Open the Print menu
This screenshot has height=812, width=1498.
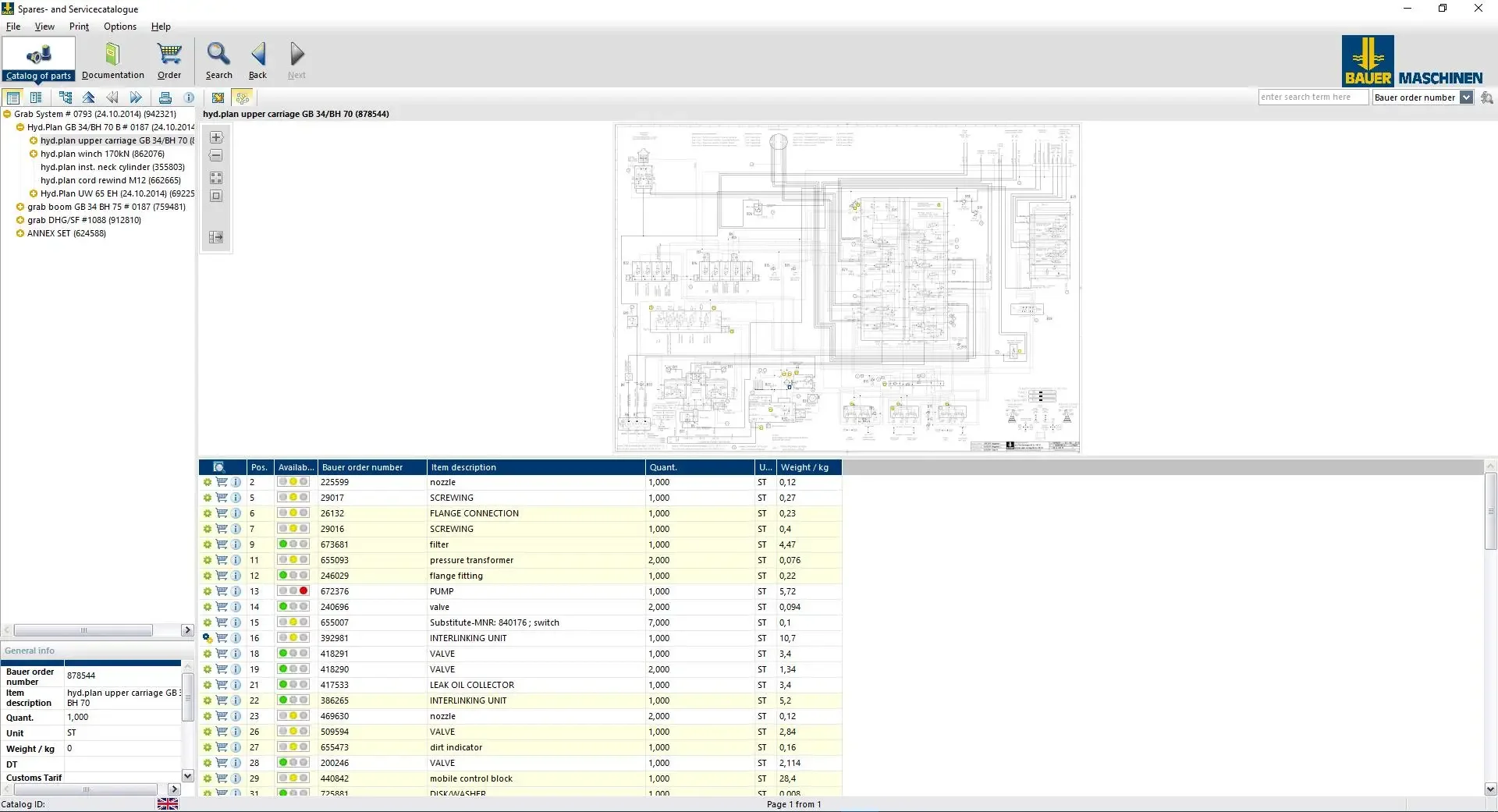point(79,27)
